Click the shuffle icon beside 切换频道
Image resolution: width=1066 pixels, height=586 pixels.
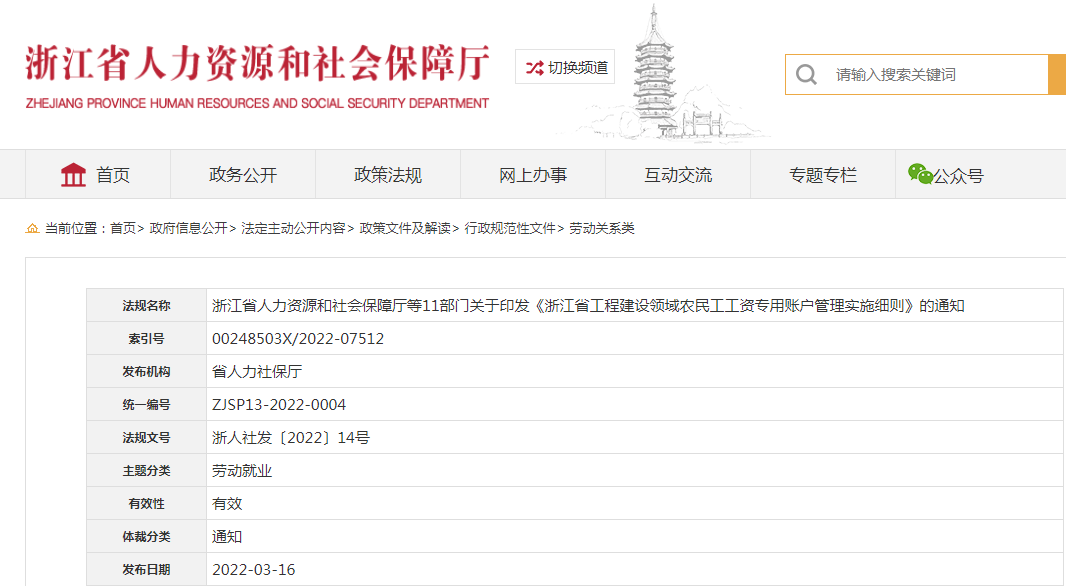(x=534, y=67)
